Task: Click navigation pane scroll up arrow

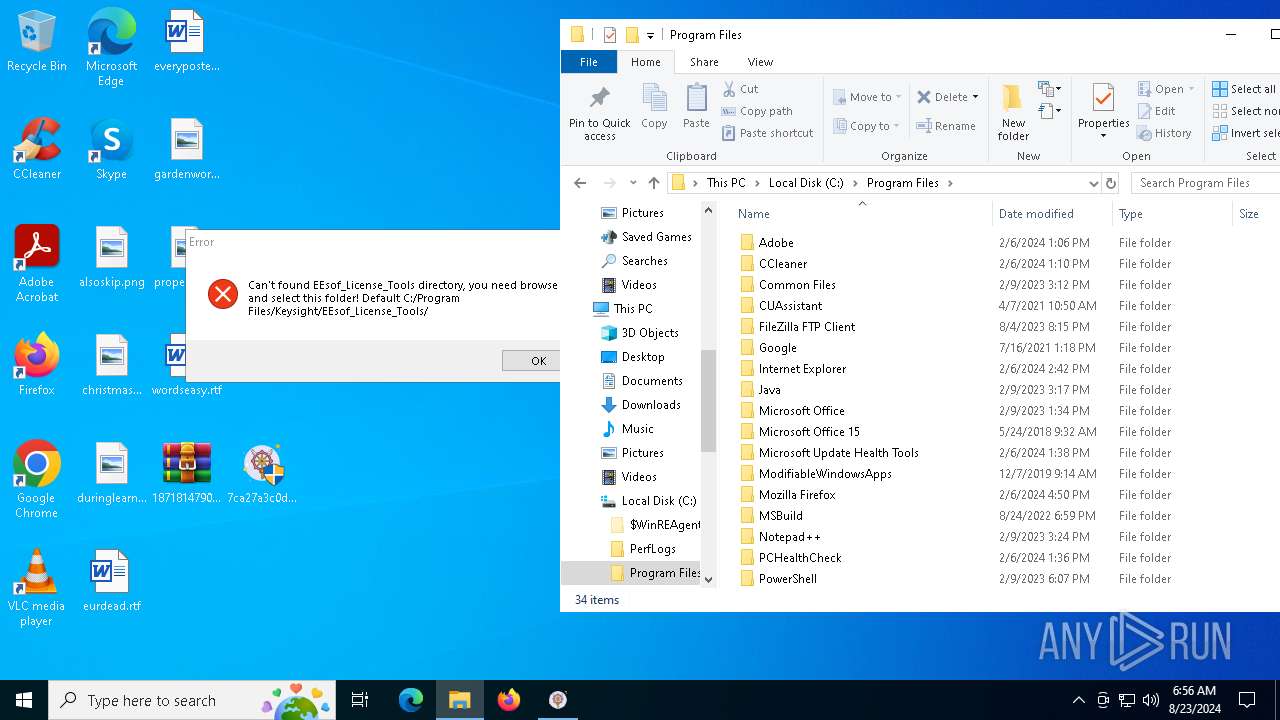Action: click(709, 209)
